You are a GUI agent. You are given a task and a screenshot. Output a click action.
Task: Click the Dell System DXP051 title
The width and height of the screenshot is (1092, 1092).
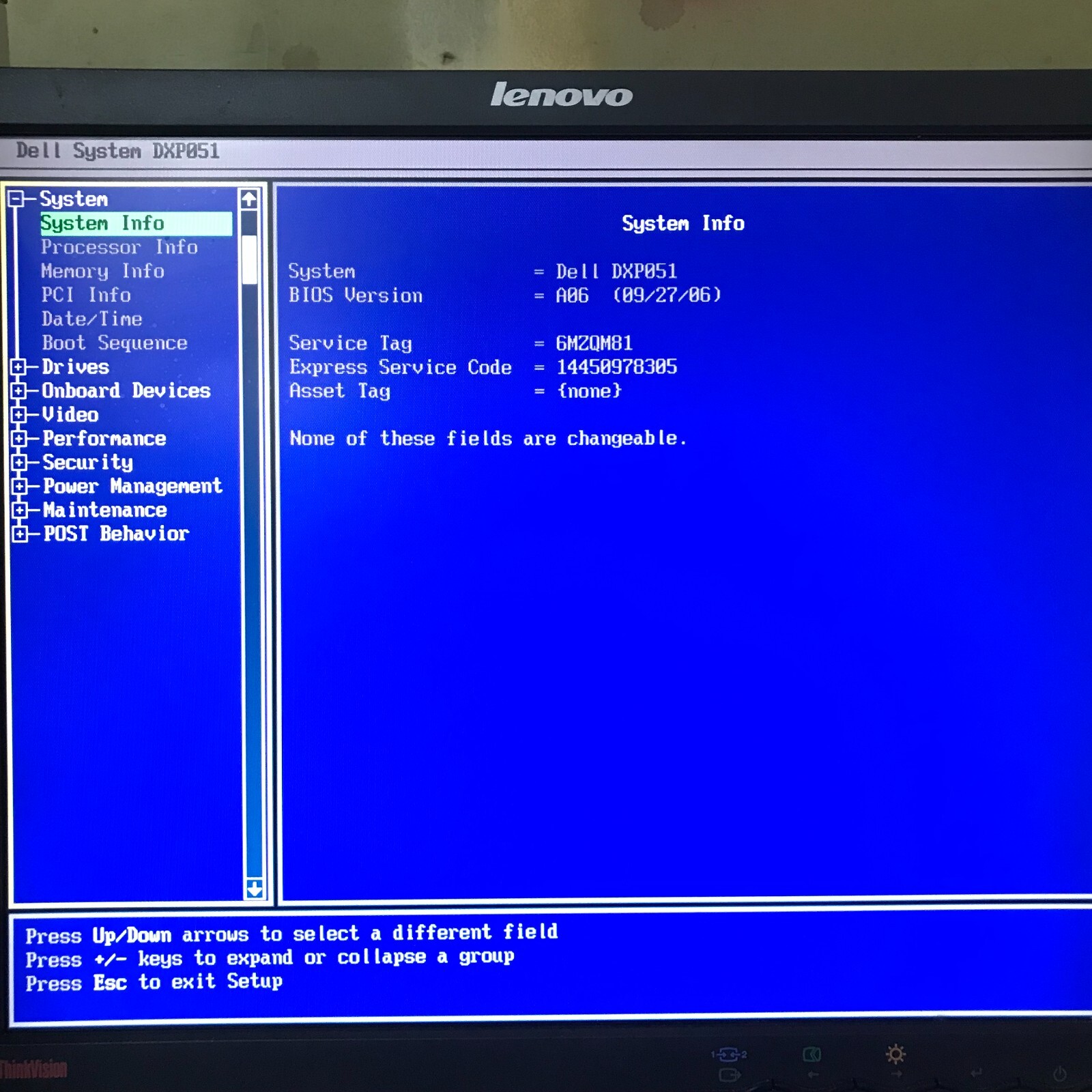pos(117,151)
